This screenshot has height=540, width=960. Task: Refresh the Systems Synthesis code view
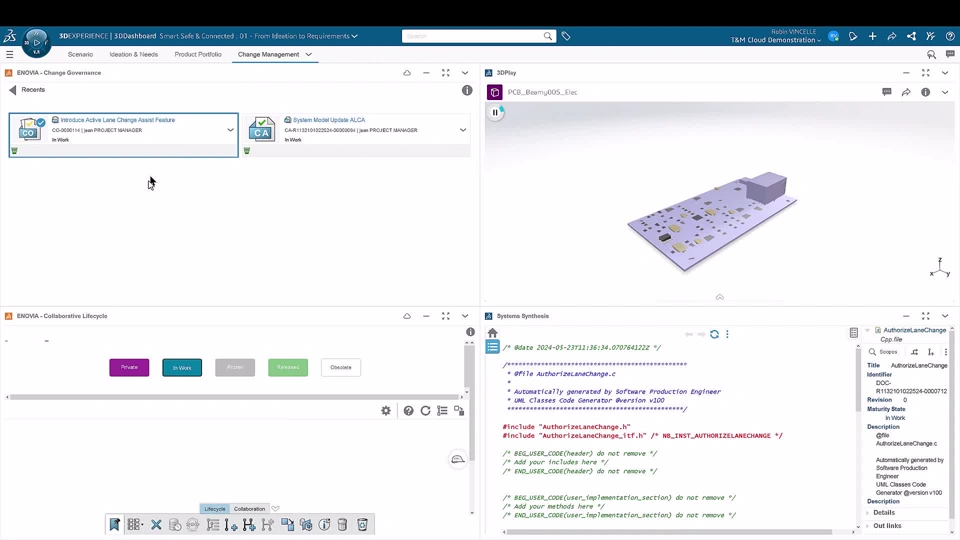pyautogui.click(x=714, y=334)
